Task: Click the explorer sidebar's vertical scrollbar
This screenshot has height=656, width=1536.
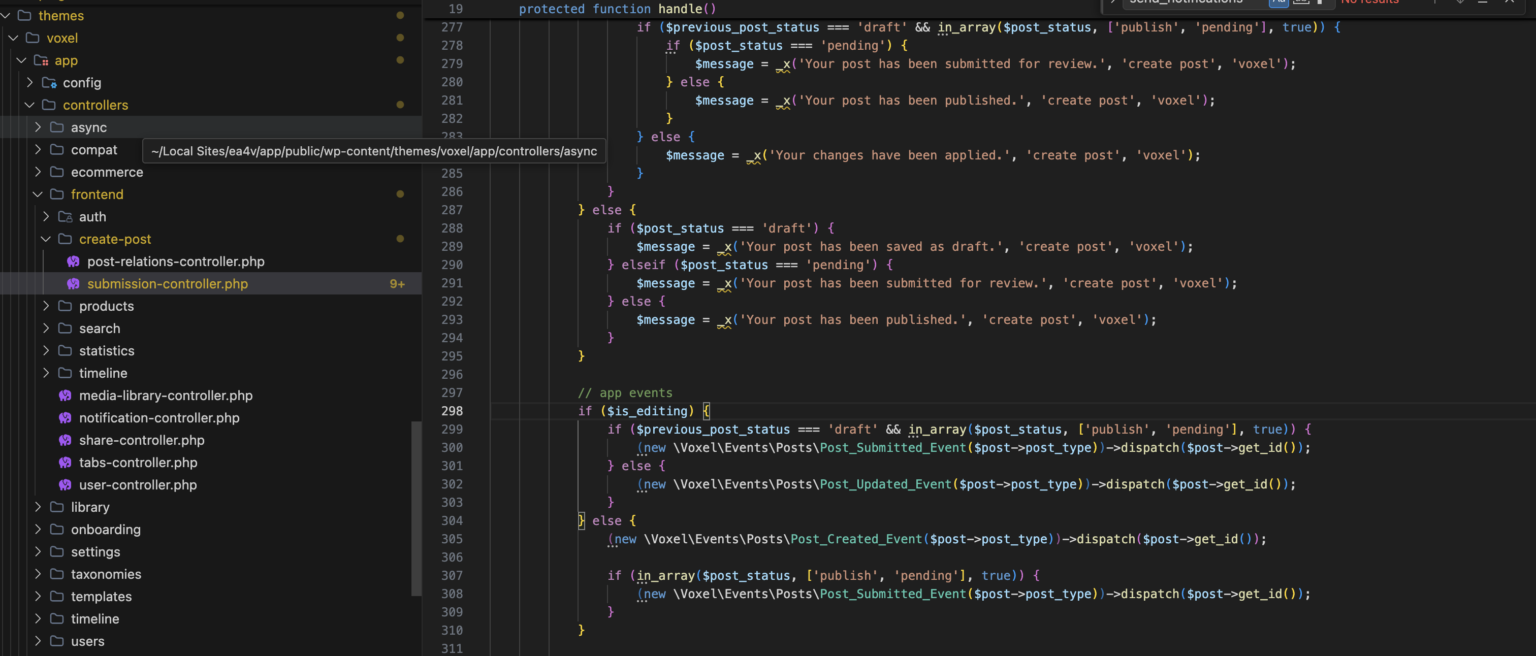Action: pos(416,508)
